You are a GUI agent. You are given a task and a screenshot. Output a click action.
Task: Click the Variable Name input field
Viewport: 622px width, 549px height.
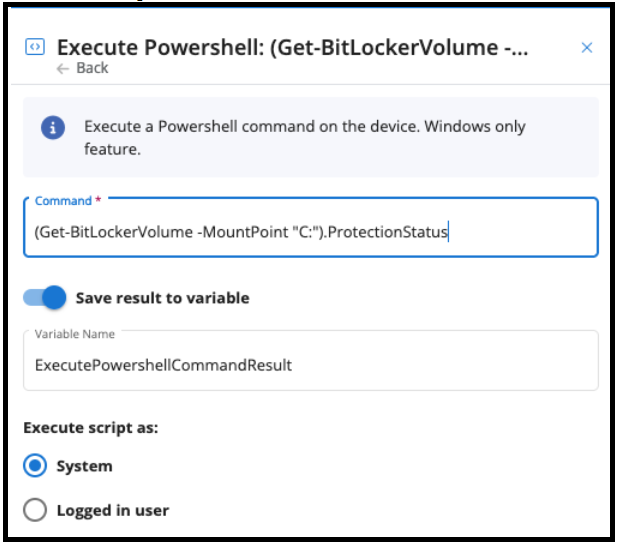tap(311, 361)
